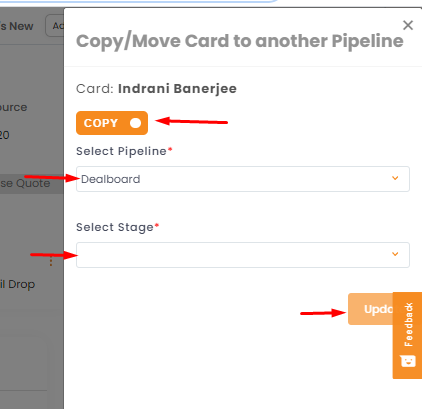Select the Email Drop item on the left
Screen dimensions: 422x409
pyautogui.click(x=18, y=284)
